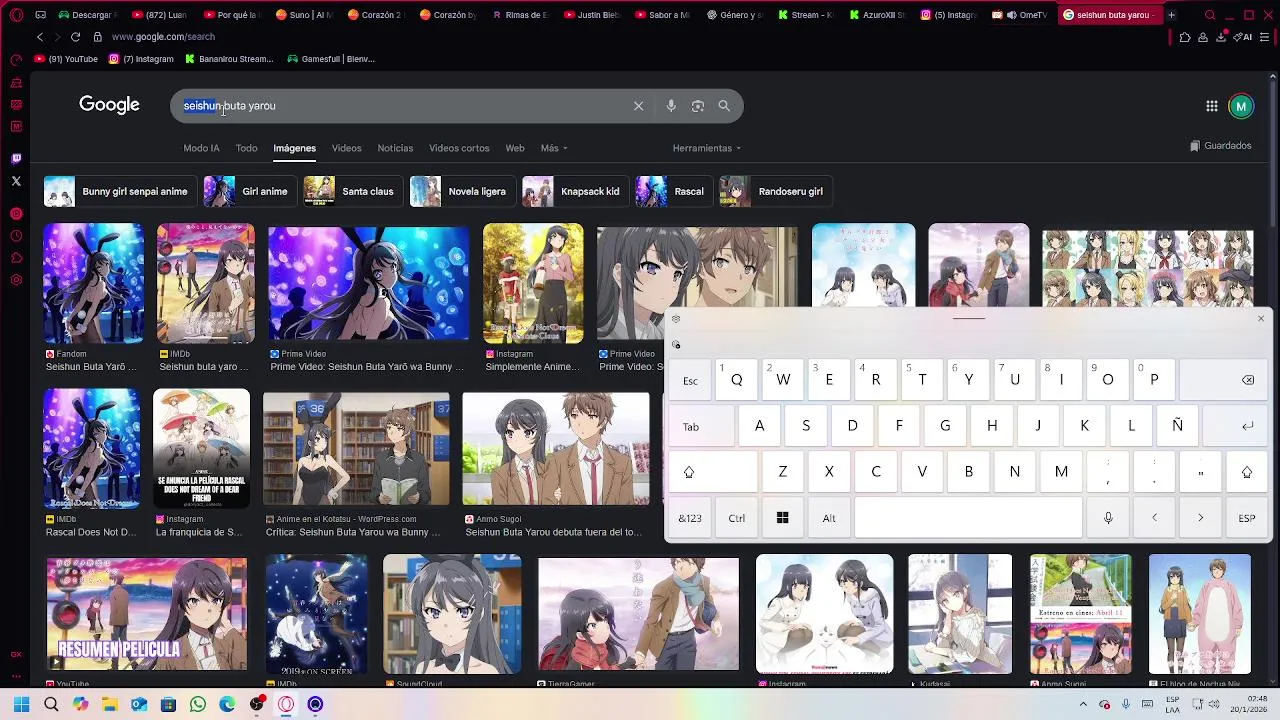Click the Google logo
The width and height of the screenshot is (1280, 720).
click(x=109, y=105)
